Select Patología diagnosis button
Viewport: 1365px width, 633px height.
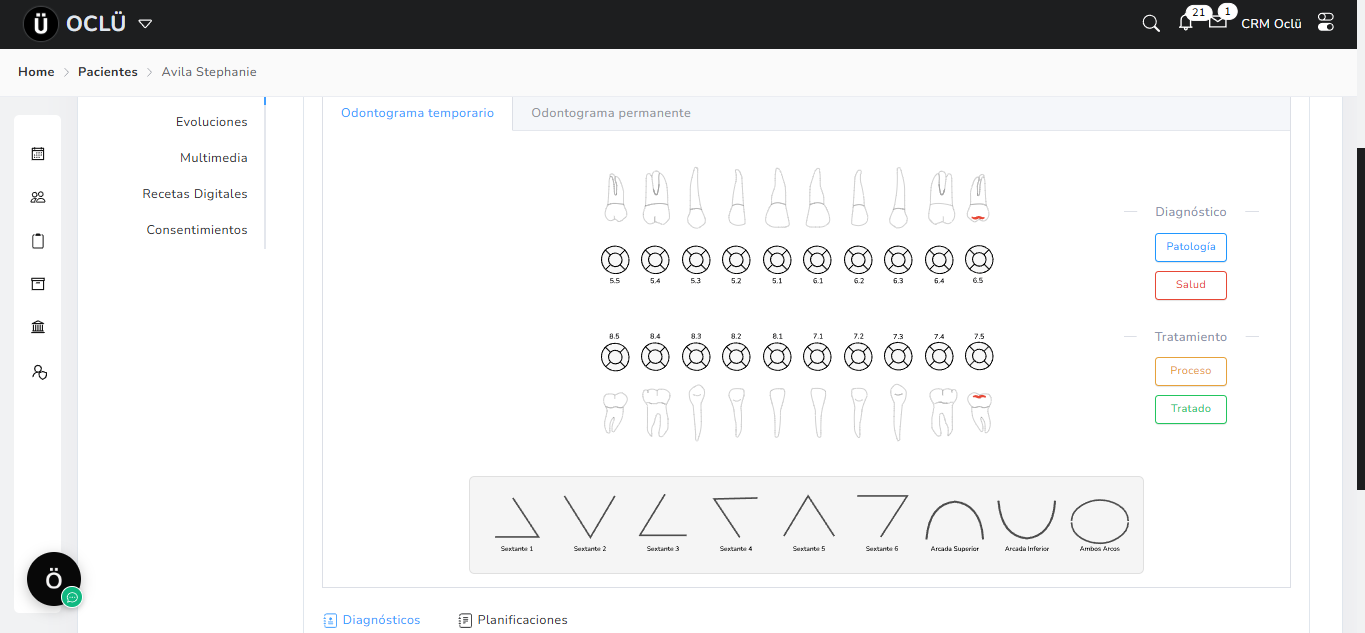[x=1190, y=247]
